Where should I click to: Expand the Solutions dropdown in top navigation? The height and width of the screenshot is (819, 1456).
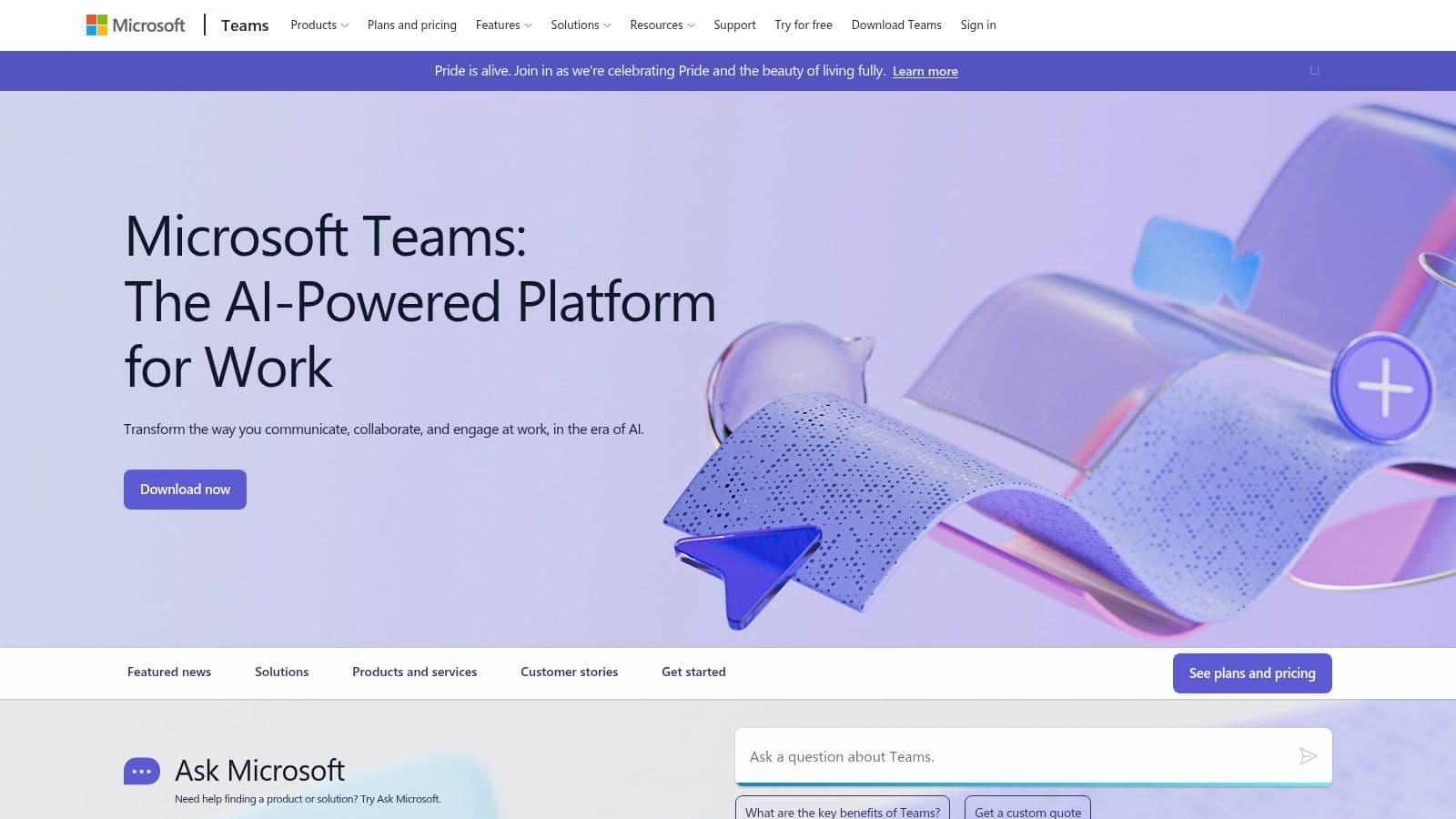[x=581, y=25]
